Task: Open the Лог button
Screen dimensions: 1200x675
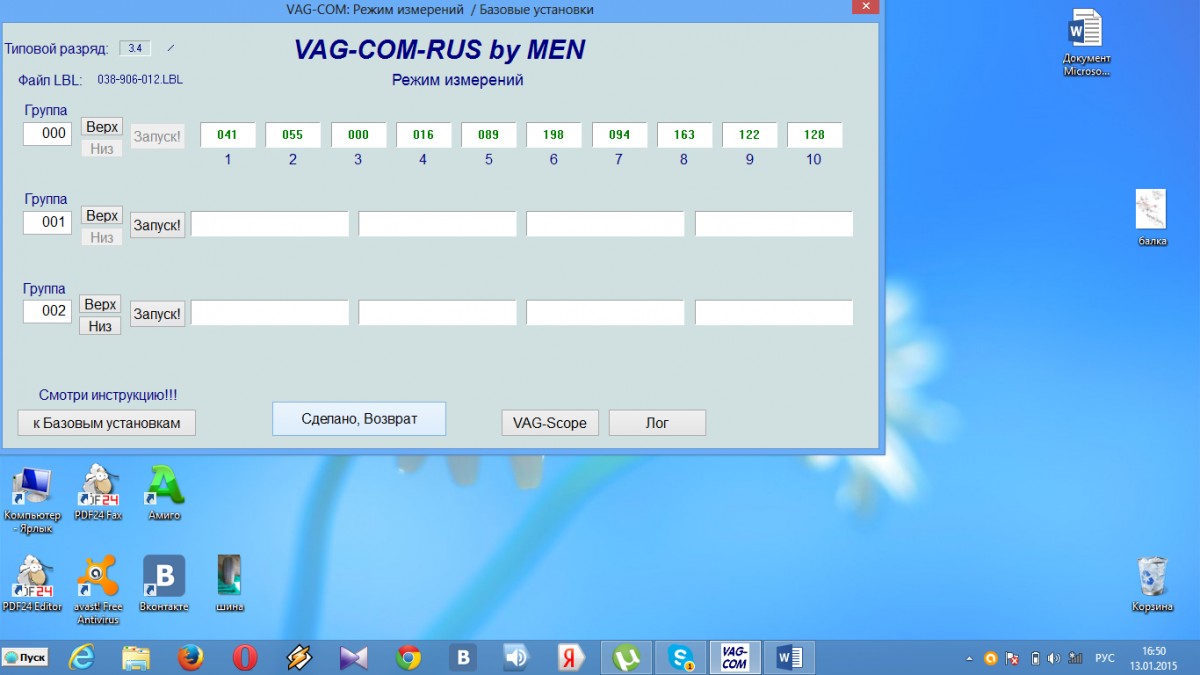Action: click(x=657, y=423)
